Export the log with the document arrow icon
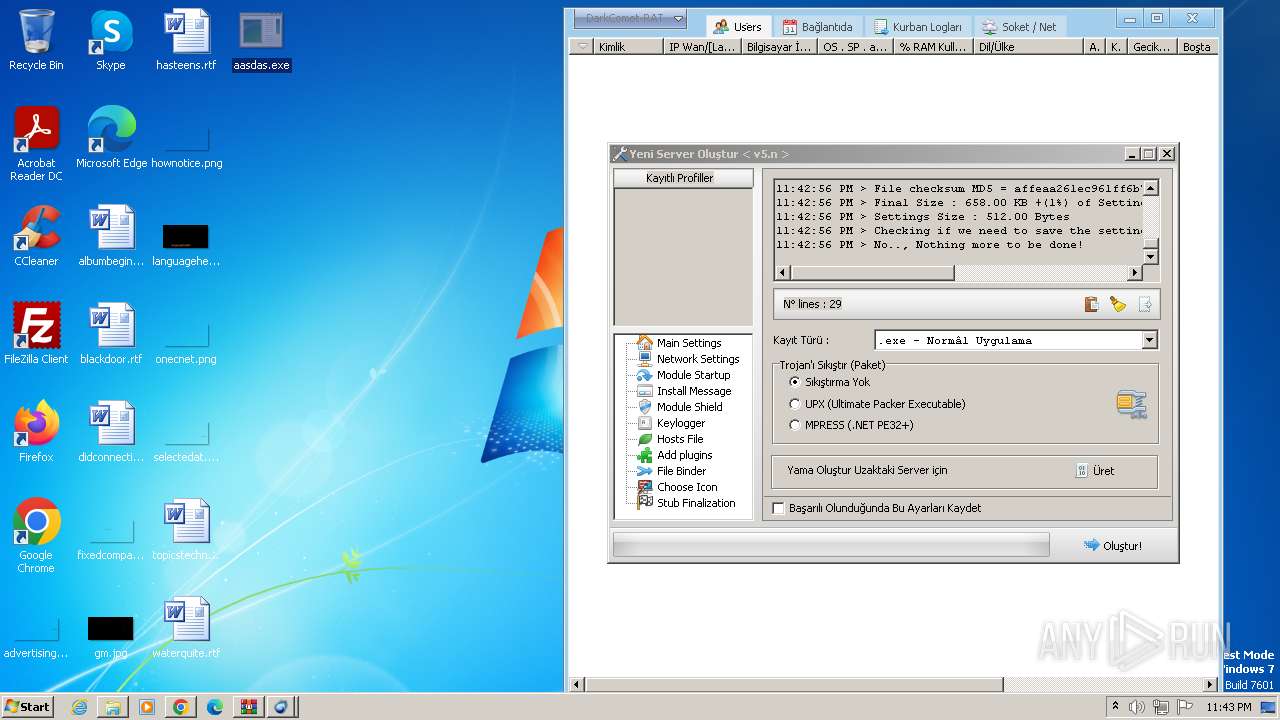Viewport: 1280px width, 720px height. [x=1145, y=304]
